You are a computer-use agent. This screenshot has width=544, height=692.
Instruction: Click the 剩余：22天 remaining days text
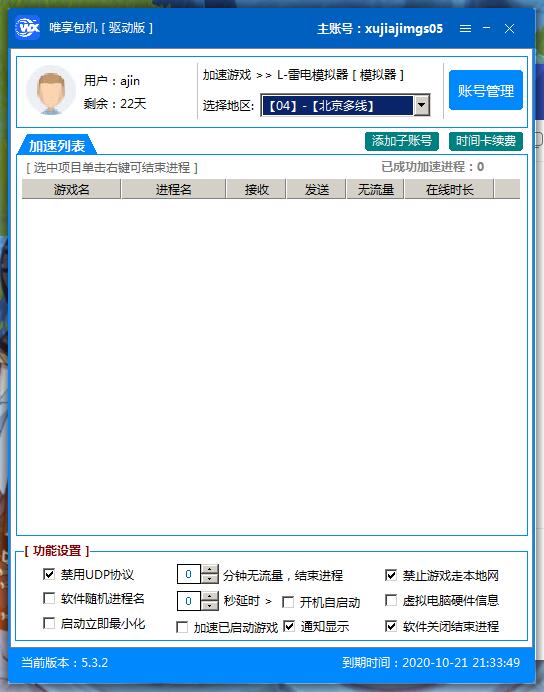point(115,104)
